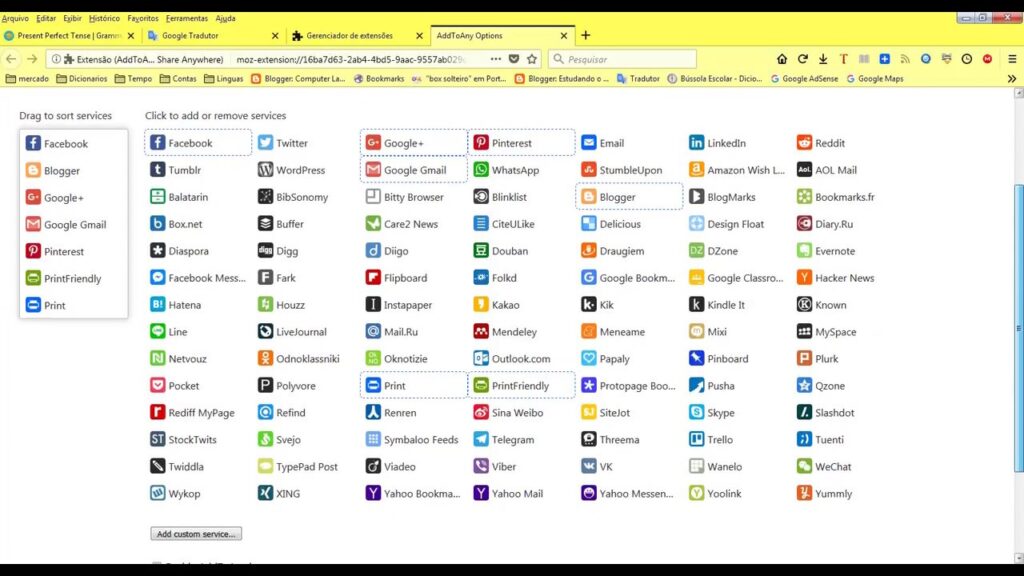
Task: Toggle off Google Gmail in grid
Action: coord(413,170)
